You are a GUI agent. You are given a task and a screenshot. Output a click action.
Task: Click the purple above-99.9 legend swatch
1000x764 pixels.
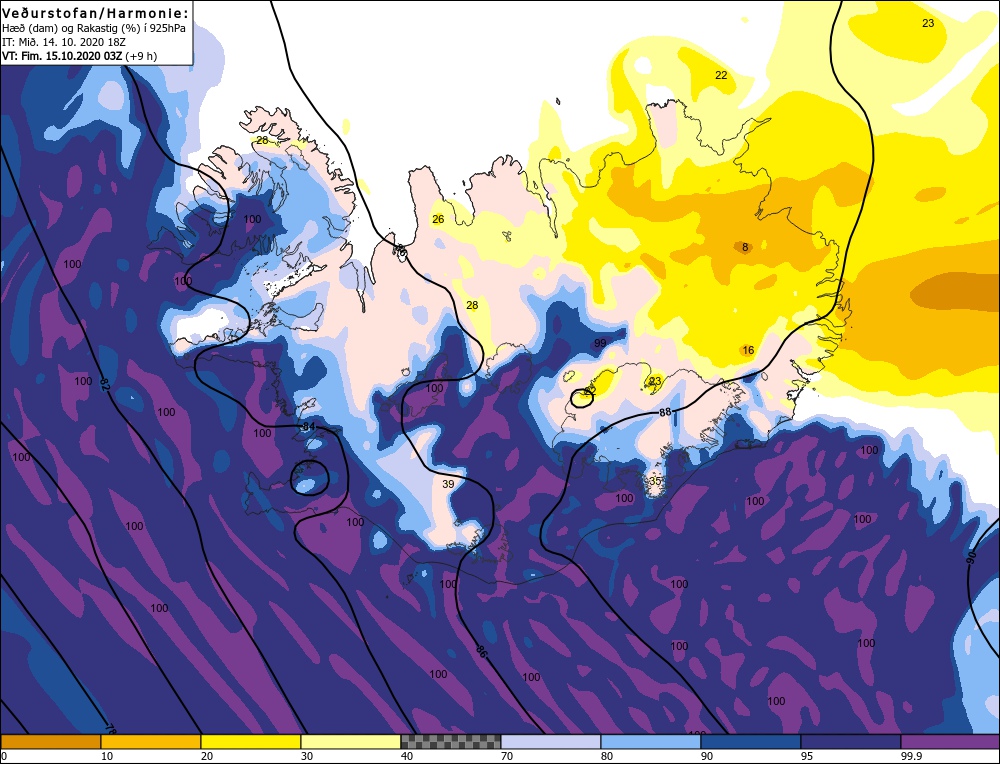[x=950, y=742]
